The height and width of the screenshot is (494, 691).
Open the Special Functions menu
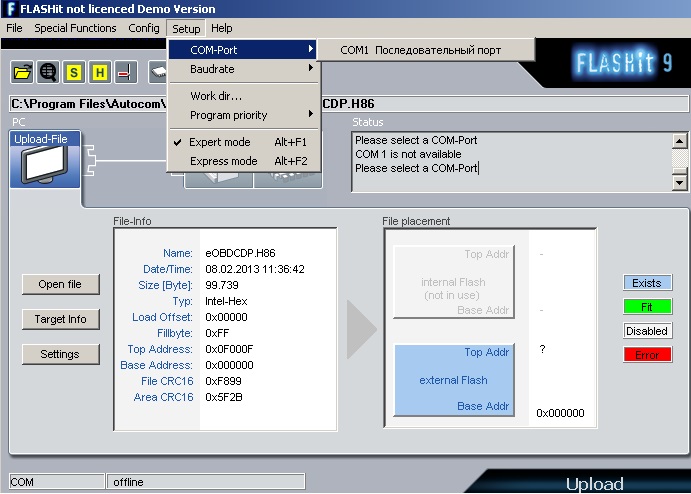[75, 28]
